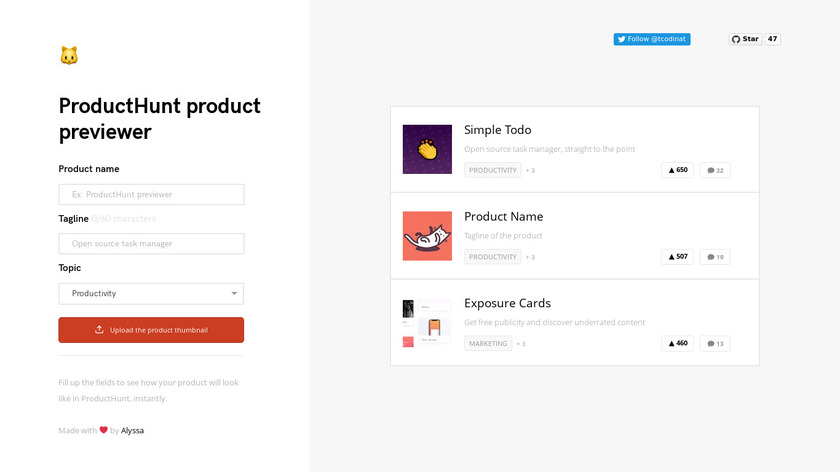The image size is (840, 472).
Task: Upvote Simple Todo with 650 votes
Action: 677,170
